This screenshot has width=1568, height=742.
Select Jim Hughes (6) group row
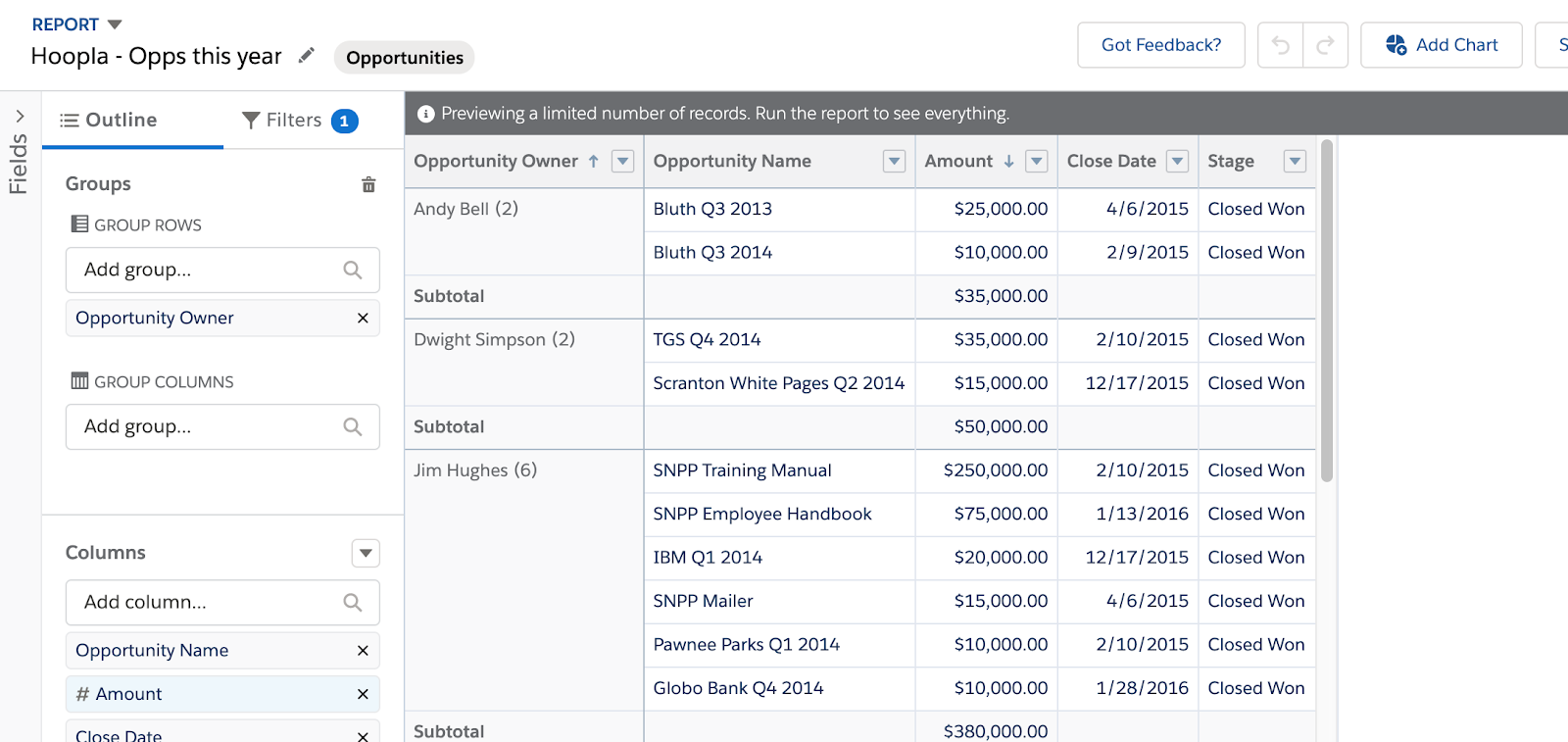point(475,470)
